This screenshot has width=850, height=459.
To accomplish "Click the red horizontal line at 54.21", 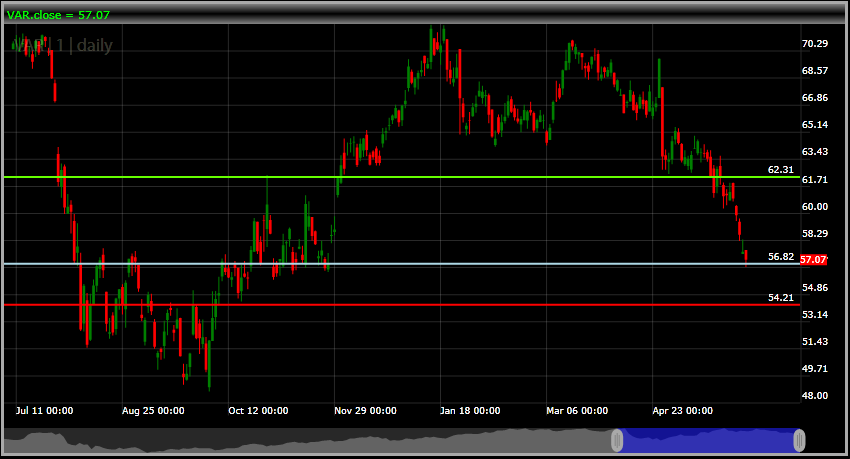I will tap(400, 304).
